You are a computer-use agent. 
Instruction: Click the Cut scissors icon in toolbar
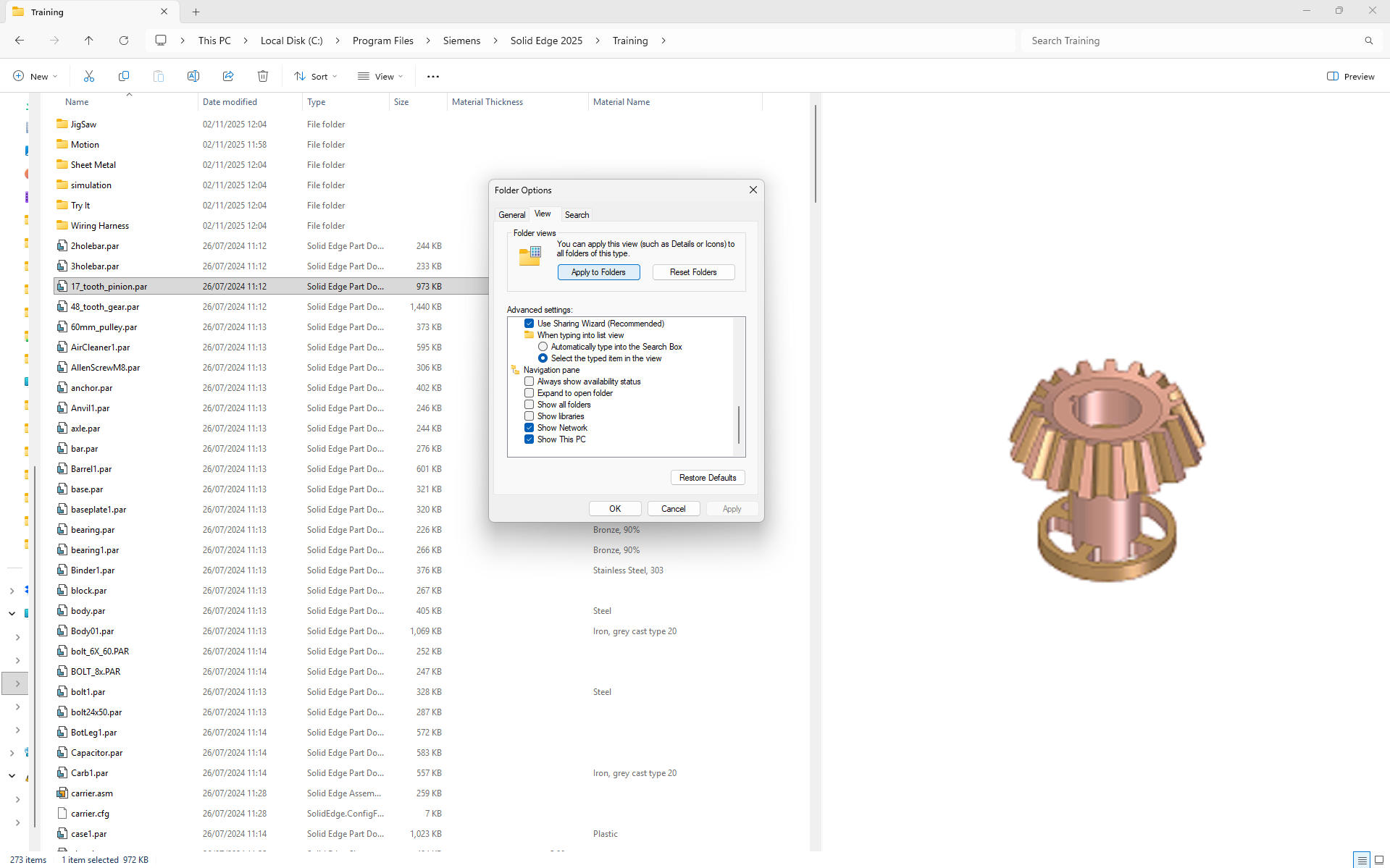pyautogui.click(x=89, y=76)
